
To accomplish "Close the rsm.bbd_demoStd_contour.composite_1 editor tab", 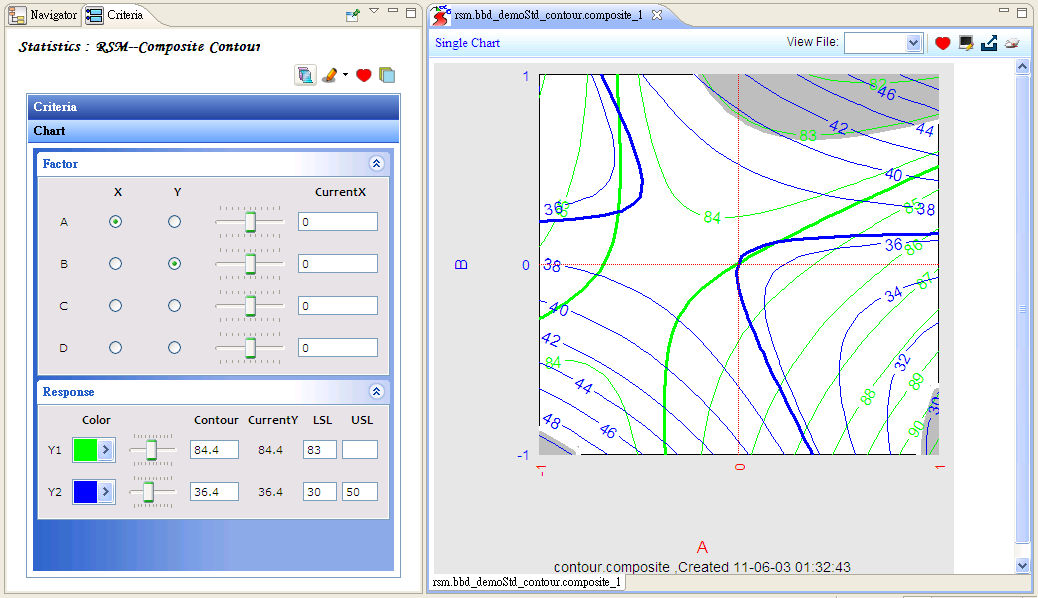I will click(657, 15).
